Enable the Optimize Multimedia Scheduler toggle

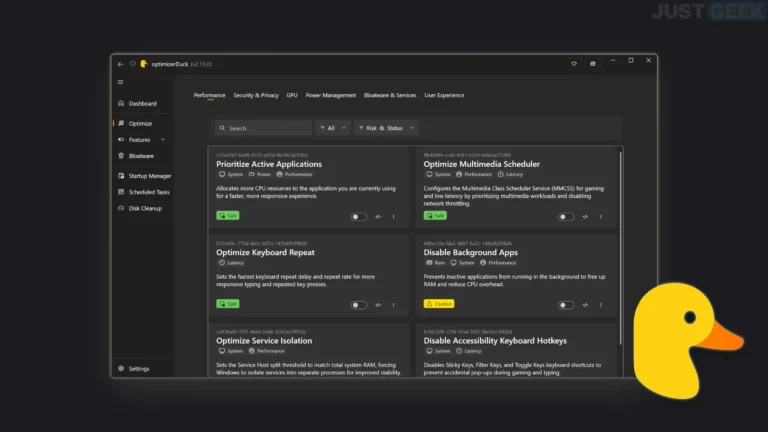click(566, 216)
